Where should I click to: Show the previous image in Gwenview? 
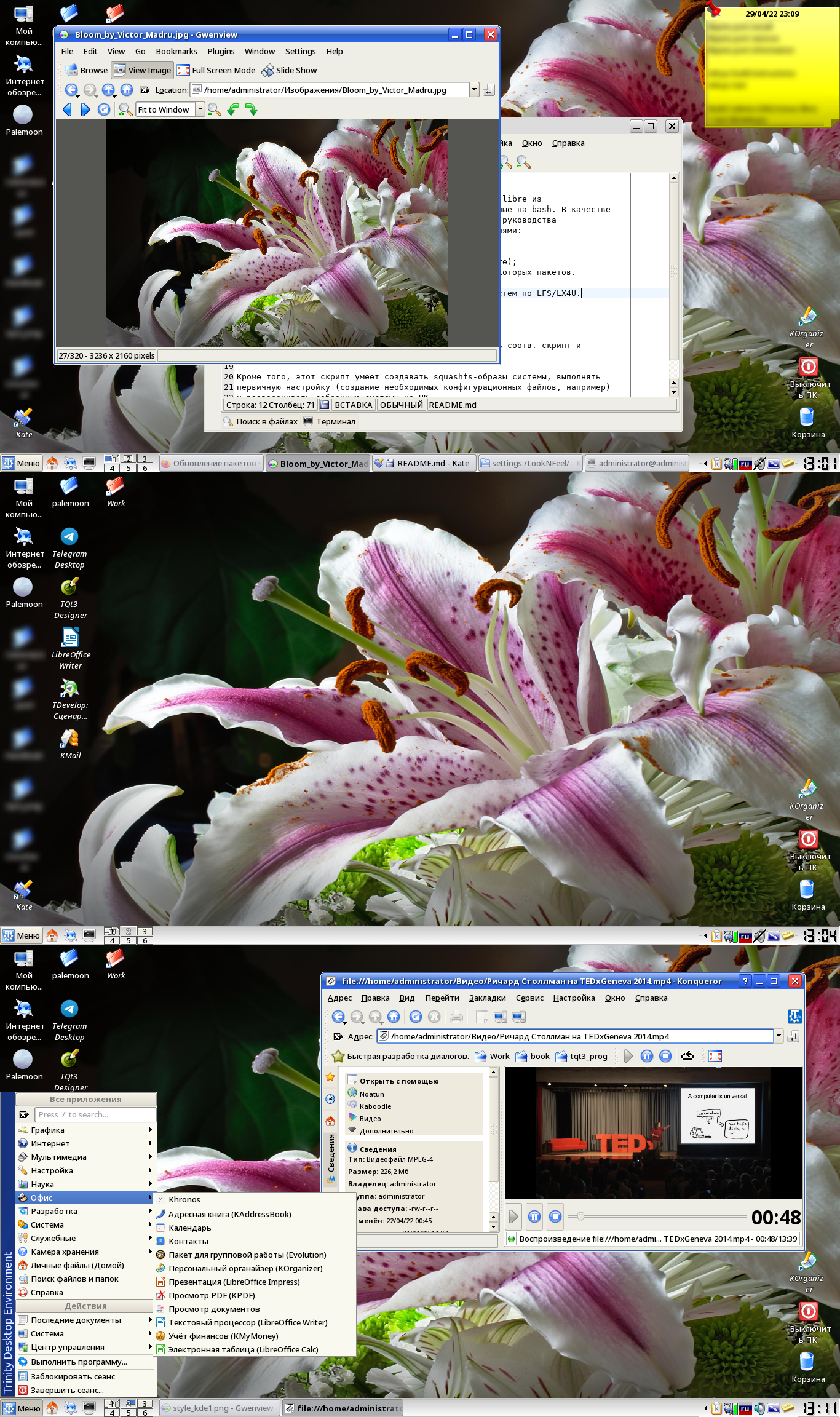[x=67, y=109]
